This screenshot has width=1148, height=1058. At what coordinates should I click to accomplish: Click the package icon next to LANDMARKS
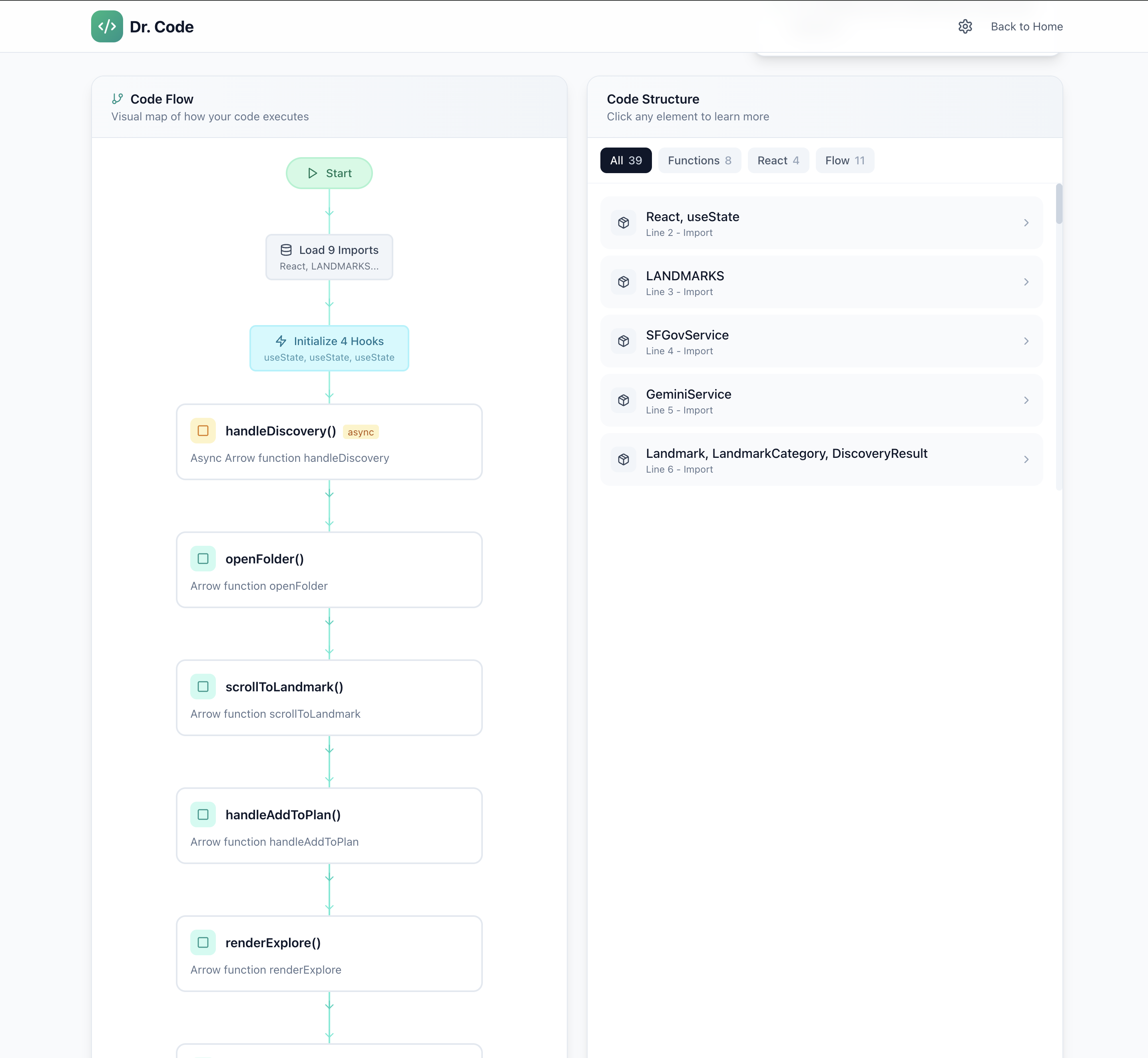click(623, 282)
